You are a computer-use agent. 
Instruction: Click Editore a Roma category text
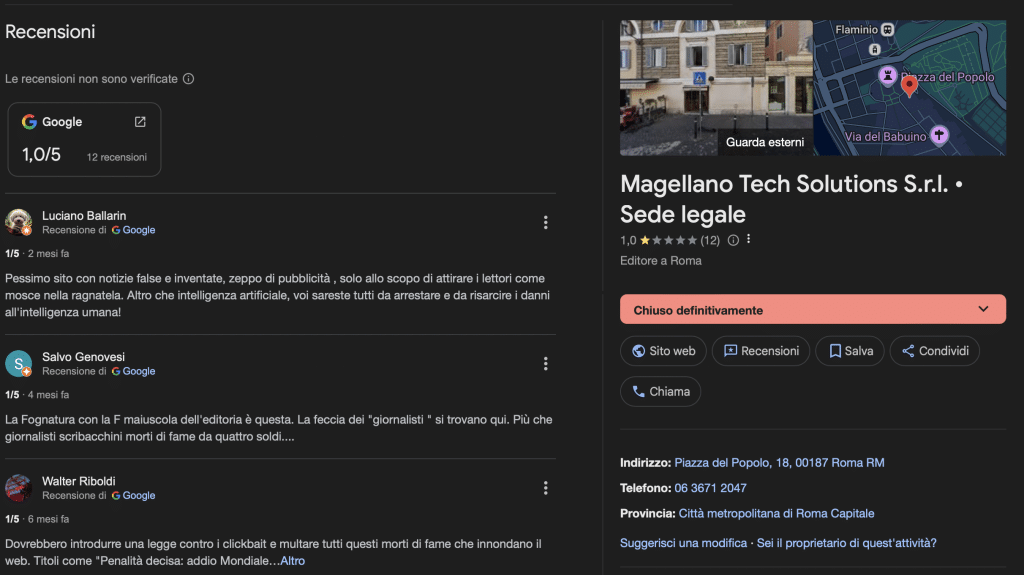[x=660, y=261]
